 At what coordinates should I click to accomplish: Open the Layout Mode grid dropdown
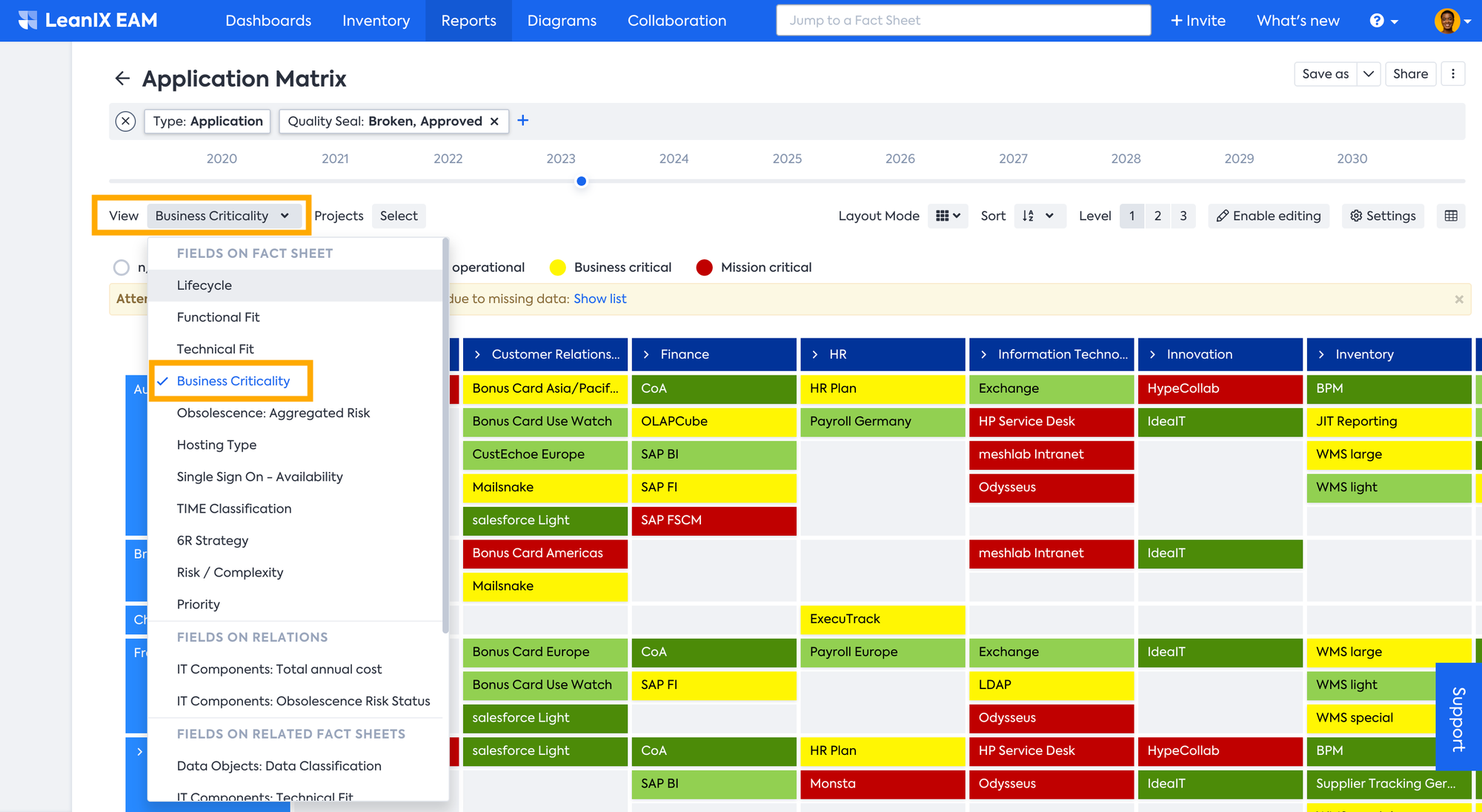[x=948, y=216]
